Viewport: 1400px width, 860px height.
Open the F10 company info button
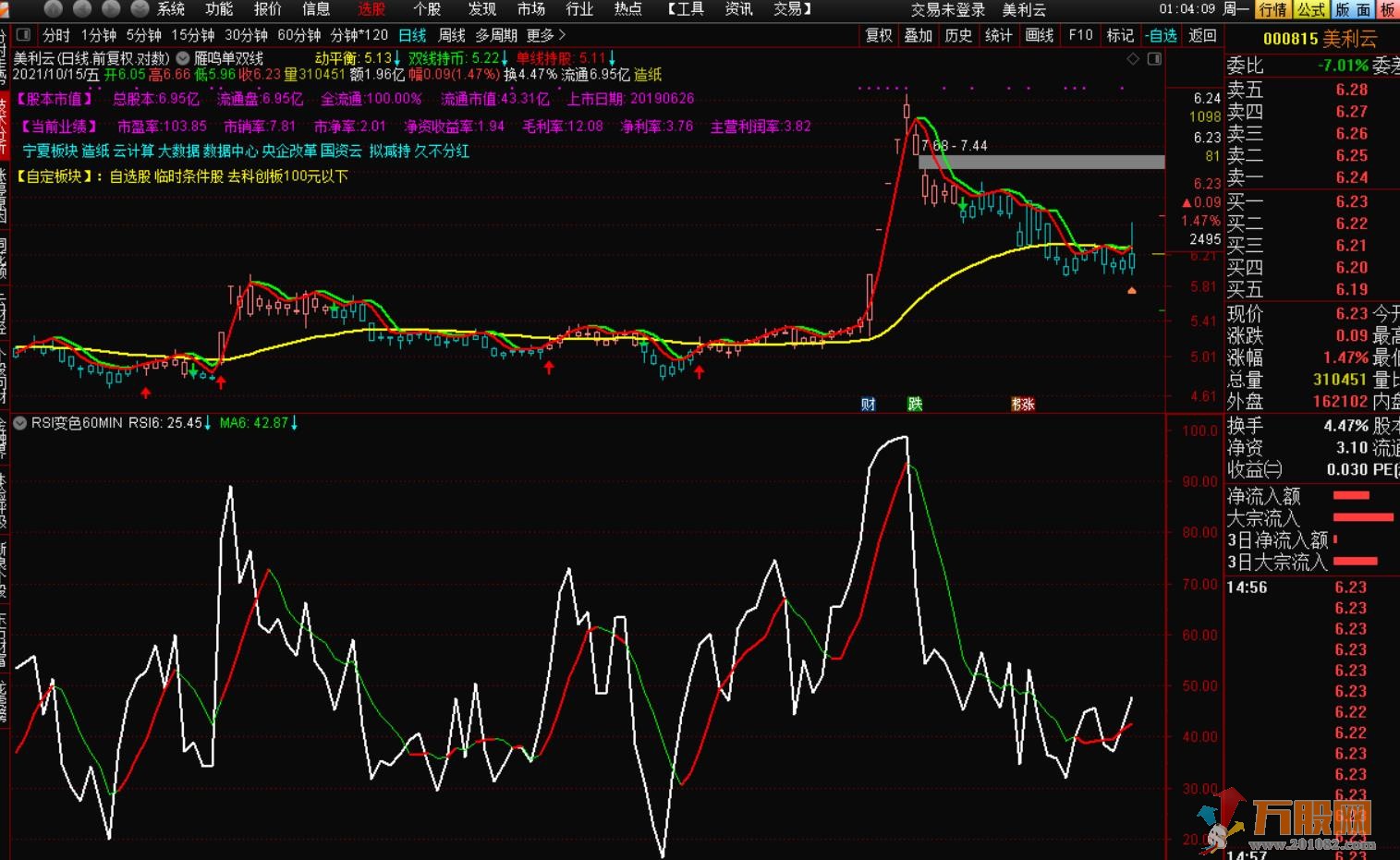pos(1080,35)
